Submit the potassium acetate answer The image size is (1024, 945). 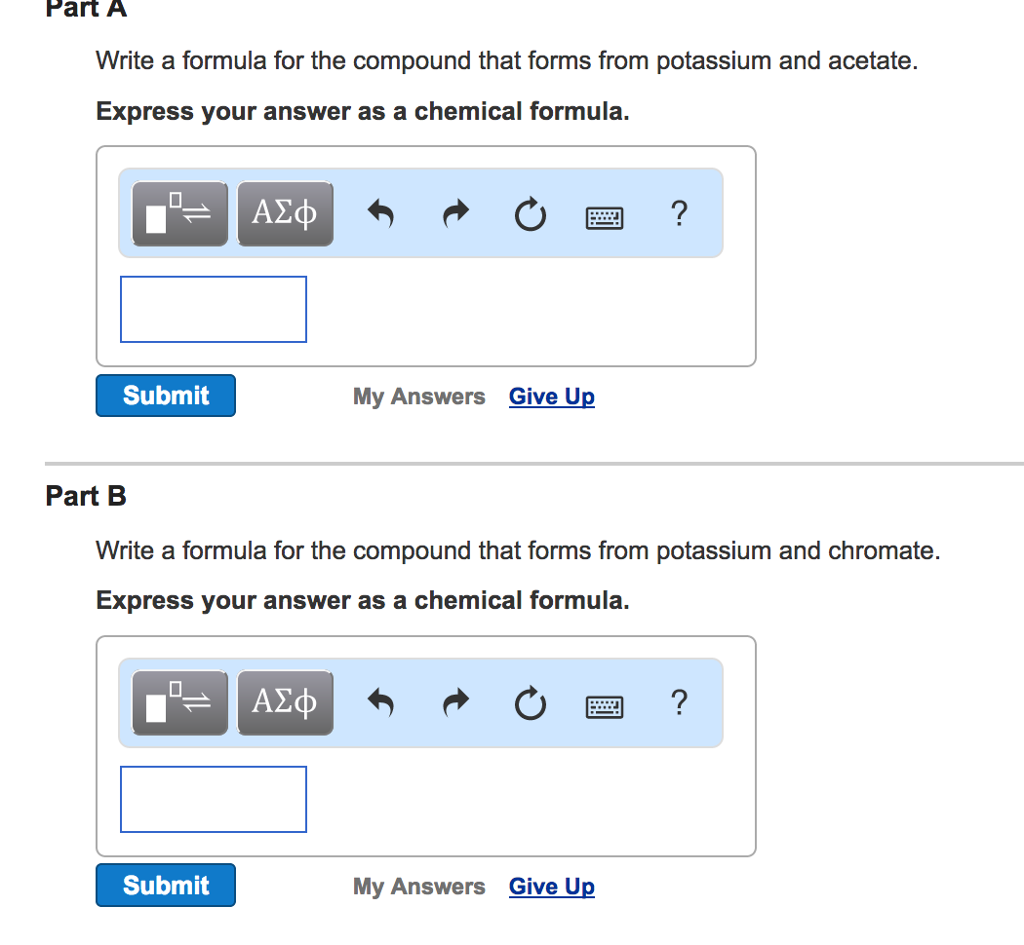(166, 395)
